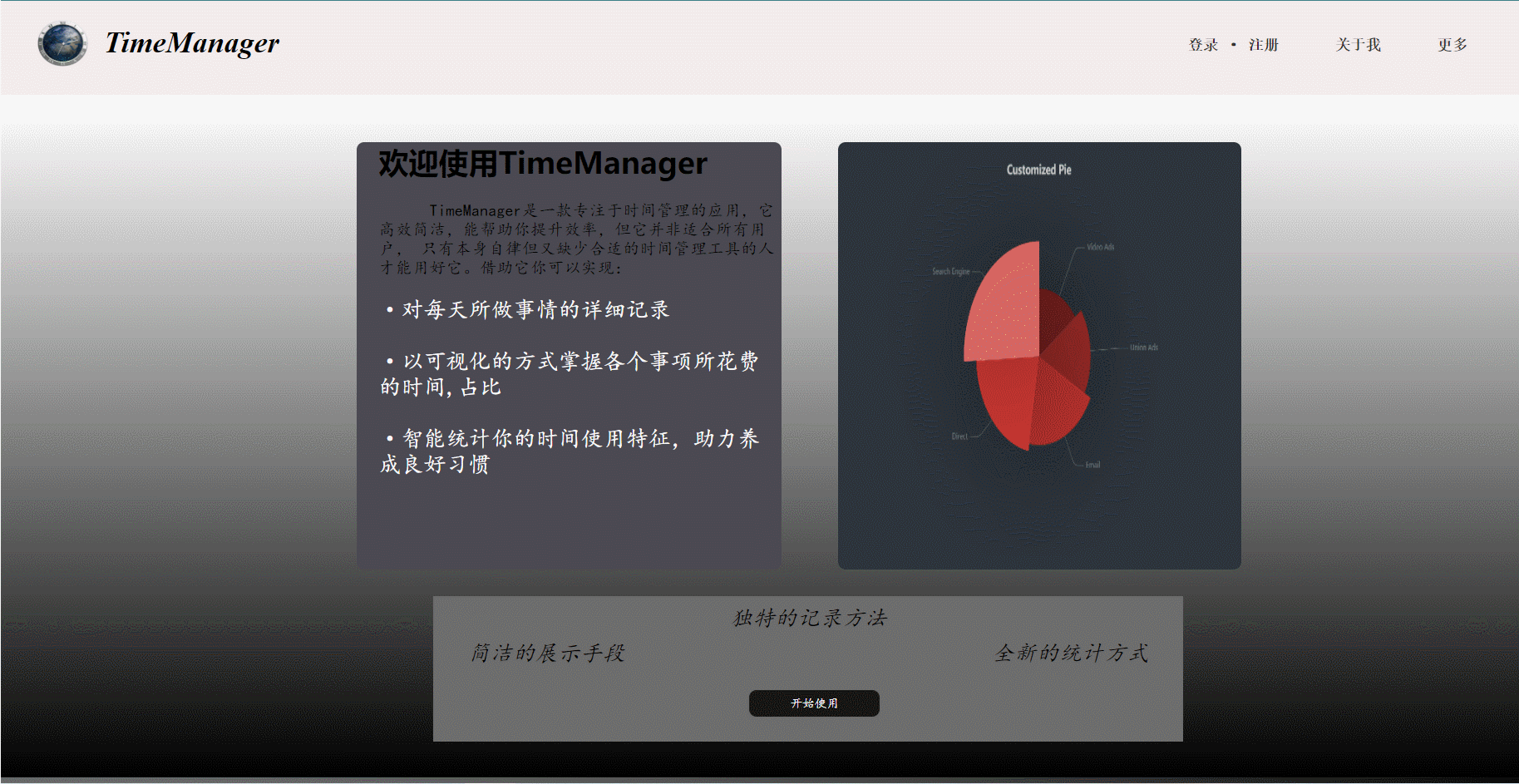Click the 欢迎使用TimeManager heading
Image resolution: width=1519 pixels, height=784 pixels.
543,163
